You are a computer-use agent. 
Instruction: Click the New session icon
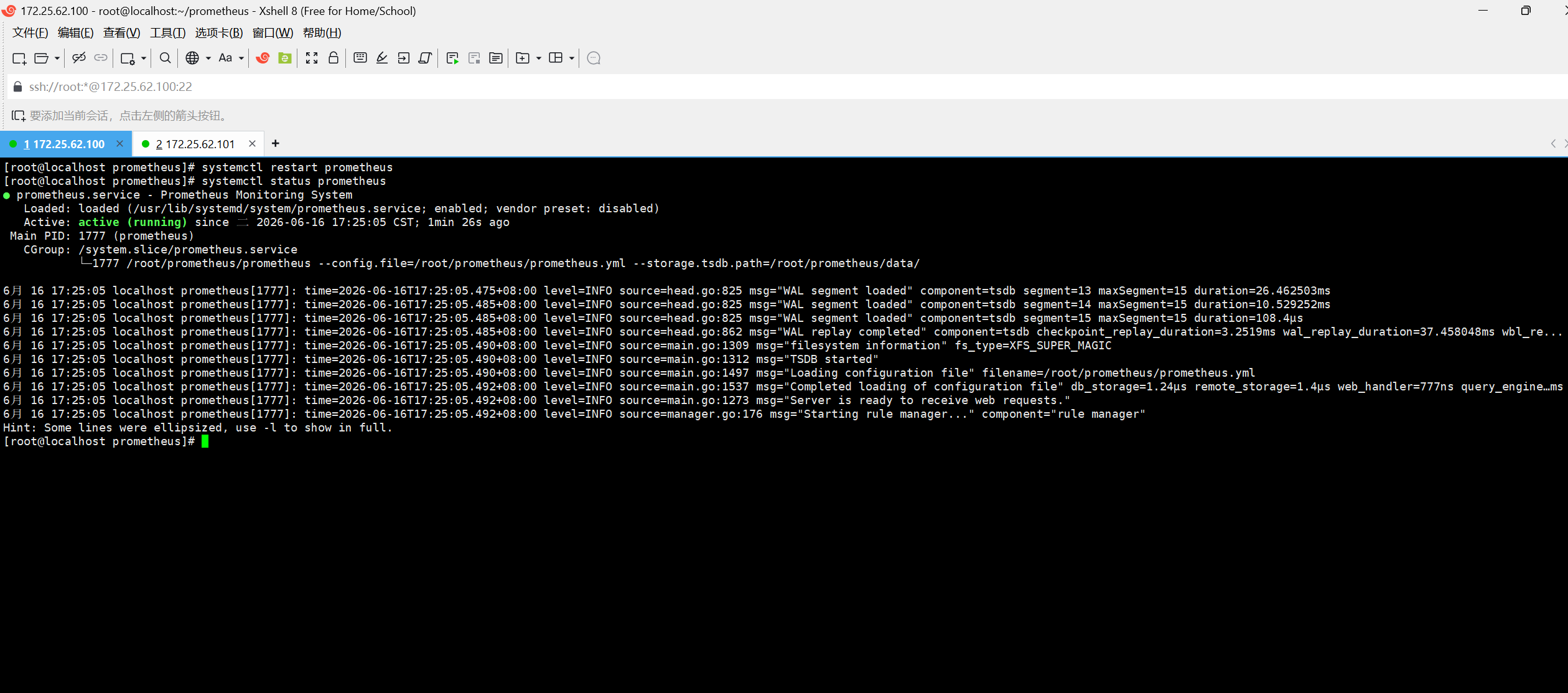[x=19, y=59]
